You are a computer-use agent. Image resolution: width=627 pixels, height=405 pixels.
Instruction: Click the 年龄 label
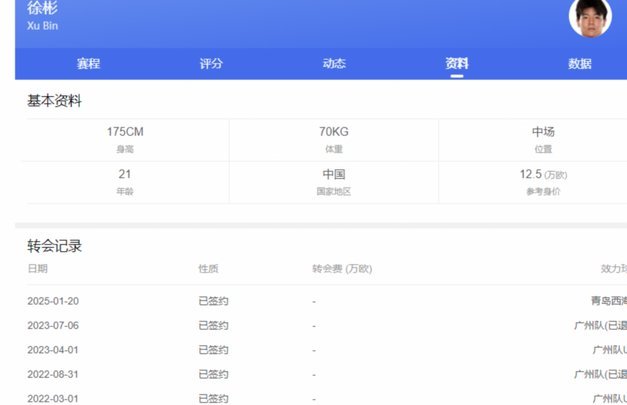[125, 192]
